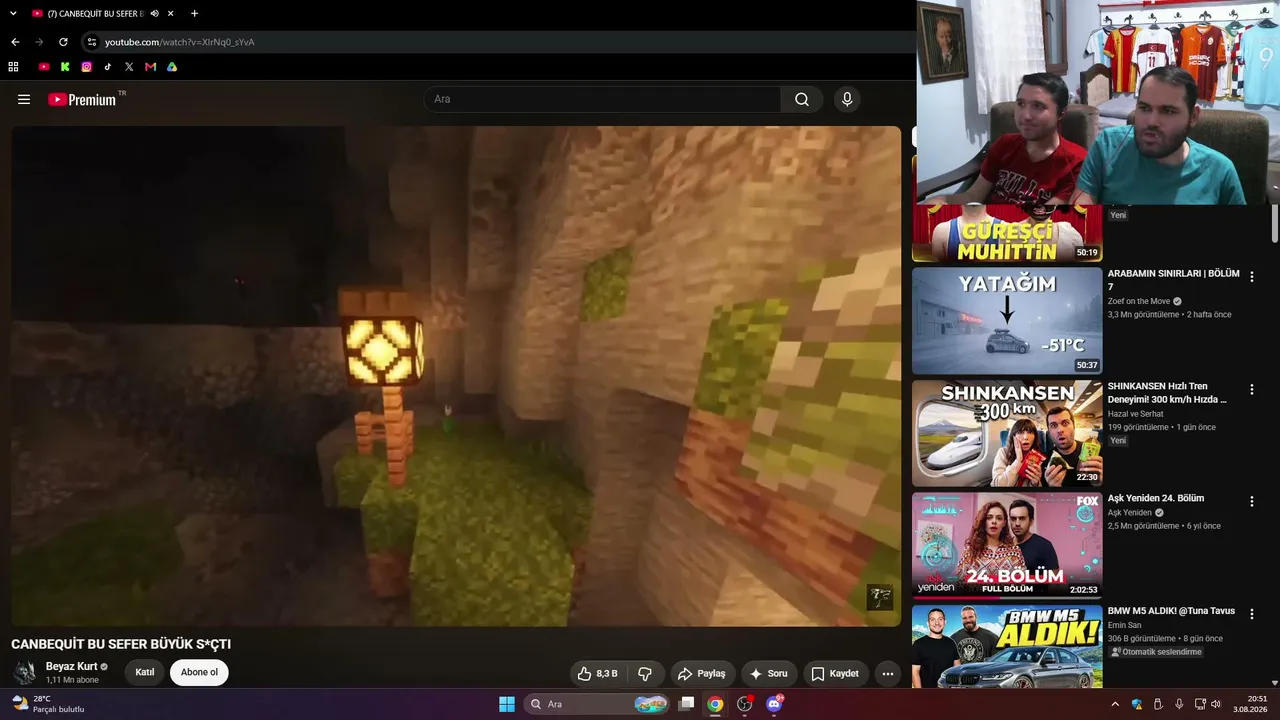Close the CANBEQUİT YouTube tab
Viewport: 1280px width, 720px height.
coord(171,14)
